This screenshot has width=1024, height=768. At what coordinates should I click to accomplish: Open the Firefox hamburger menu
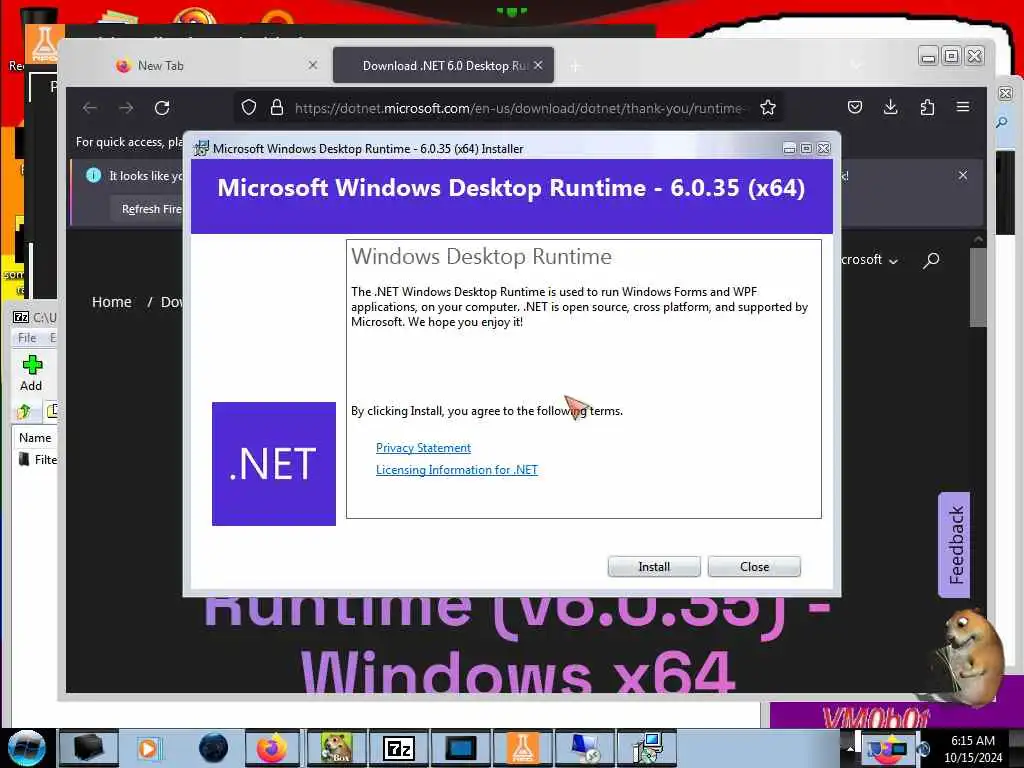point(963,106)
